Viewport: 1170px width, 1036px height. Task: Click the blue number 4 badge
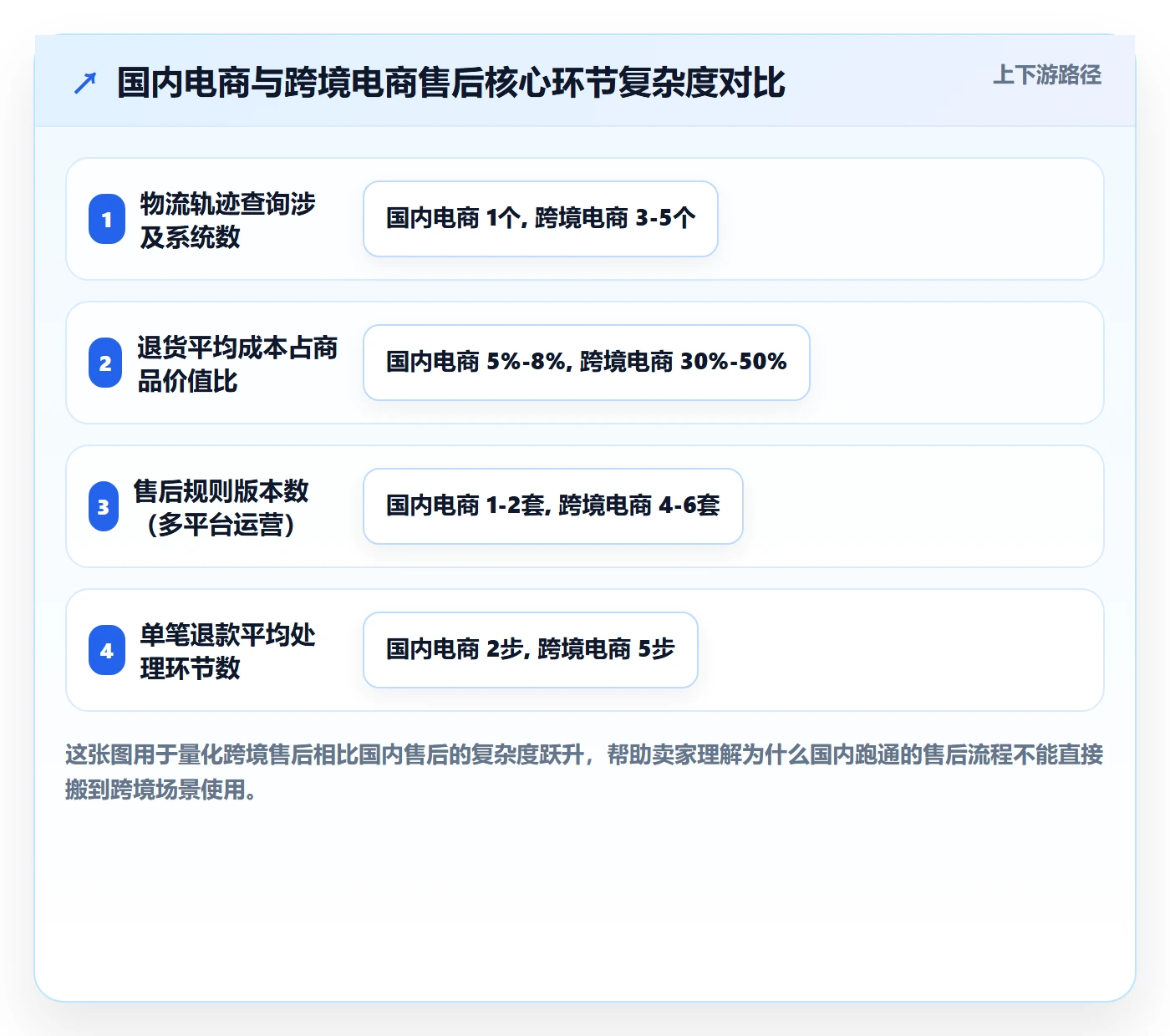pos(107,650)
